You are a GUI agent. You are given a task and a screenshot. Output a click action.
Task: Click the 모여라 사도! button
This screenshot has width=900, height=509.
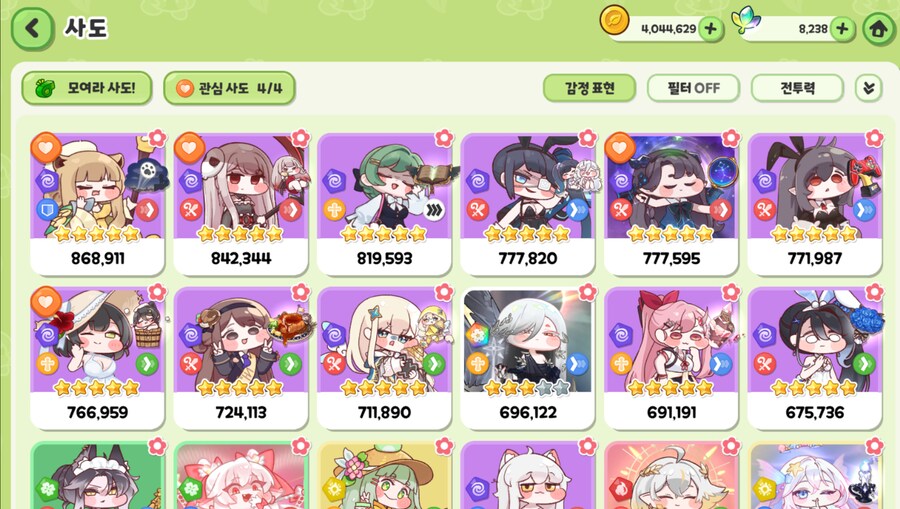87,88
